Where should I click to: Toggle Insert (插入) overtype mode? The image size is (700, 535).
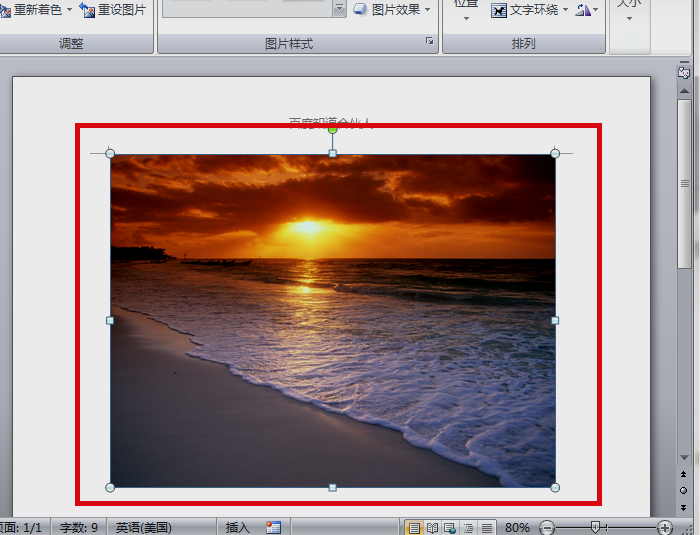pos(238,527)
